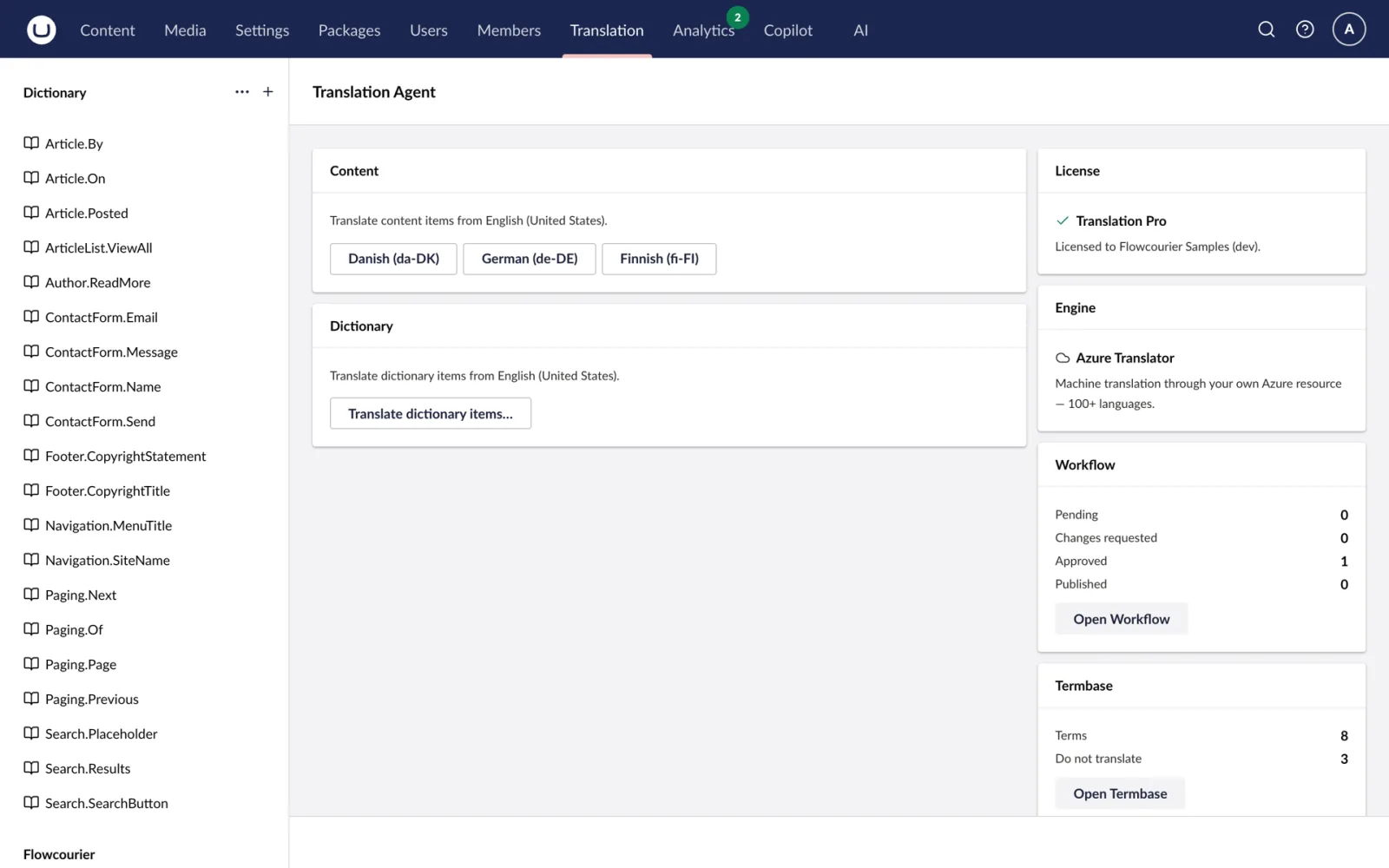The width and height of the screenshot is (1389, 868).
Task: Go to the Content section
Action: pos(108,30)
